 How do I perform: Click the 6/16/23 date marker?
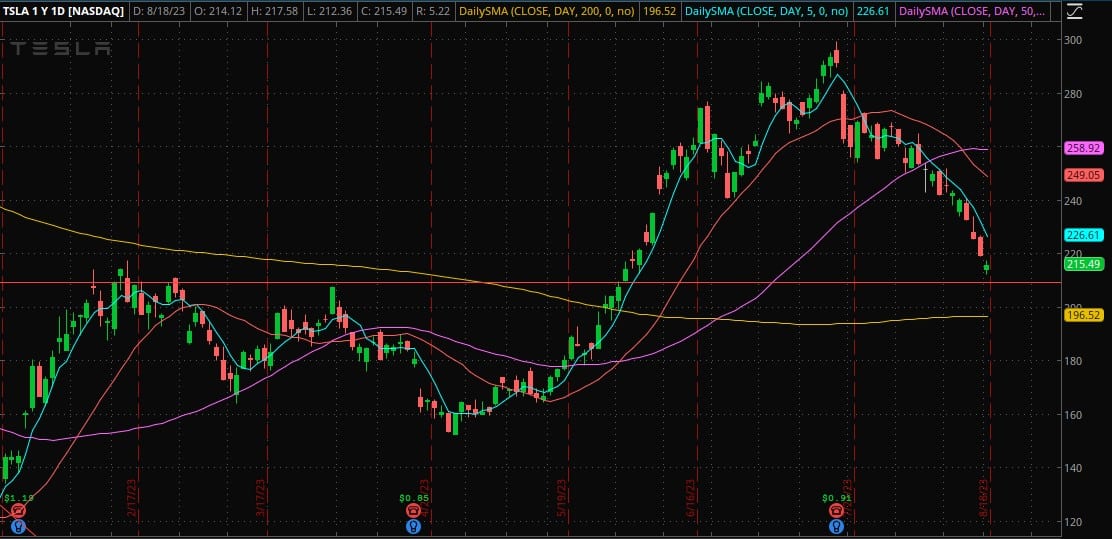click(691, 499)
